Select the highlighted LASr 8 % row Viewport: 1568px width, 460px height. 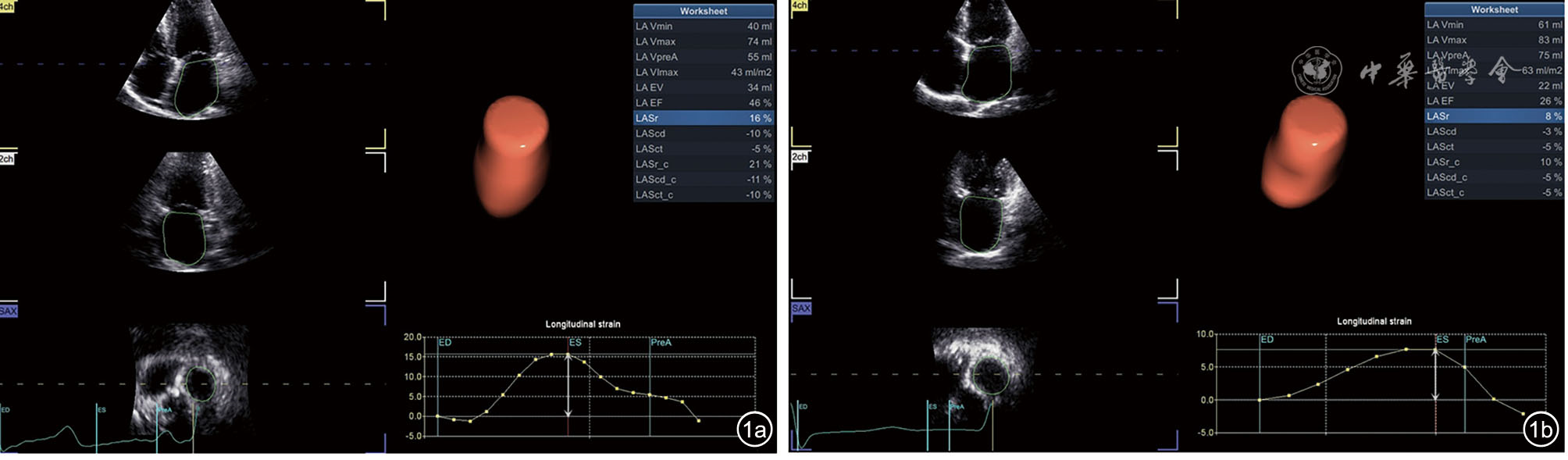pyautogui.click(x=1494, y=116)
